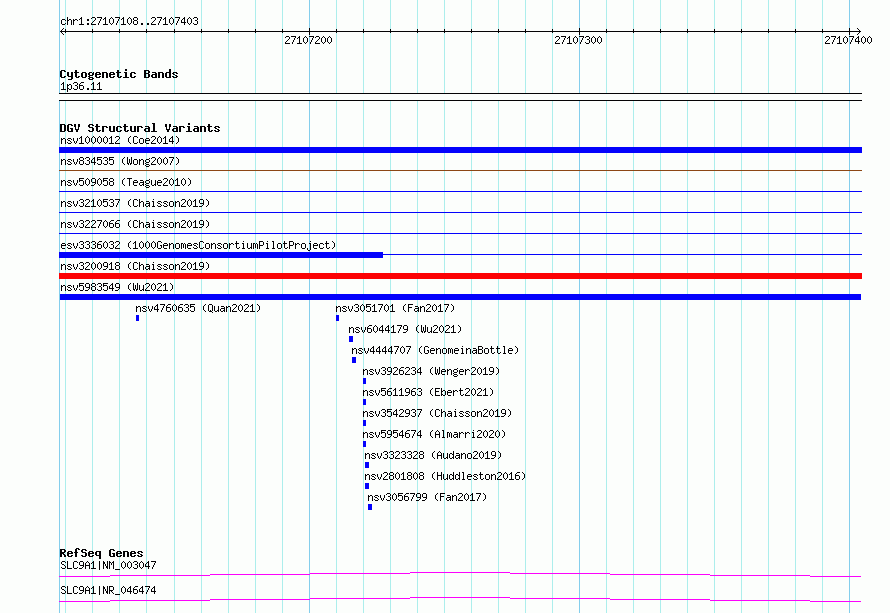Click the small blue marker of nsv3323328
This screenshot has width=890, height=613.
pos(367,465)
